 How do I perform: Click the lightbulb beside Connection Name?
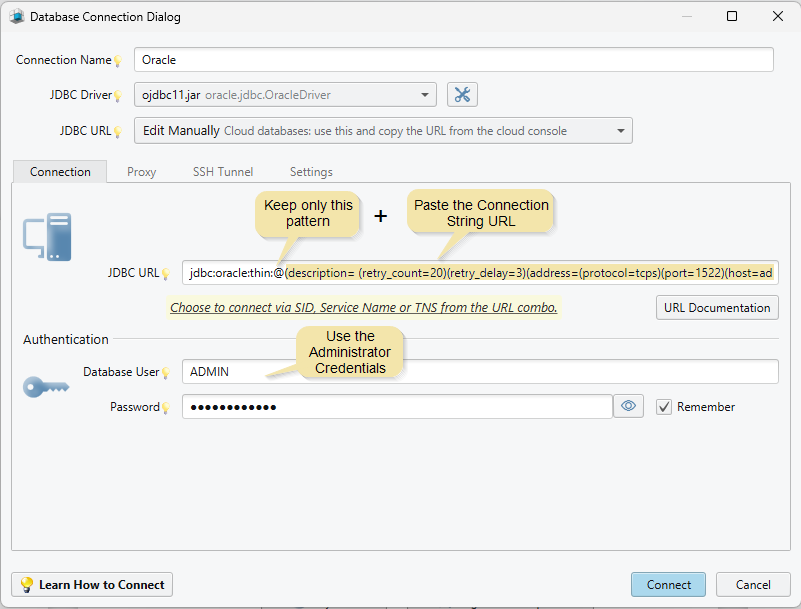tap(117, 60)
